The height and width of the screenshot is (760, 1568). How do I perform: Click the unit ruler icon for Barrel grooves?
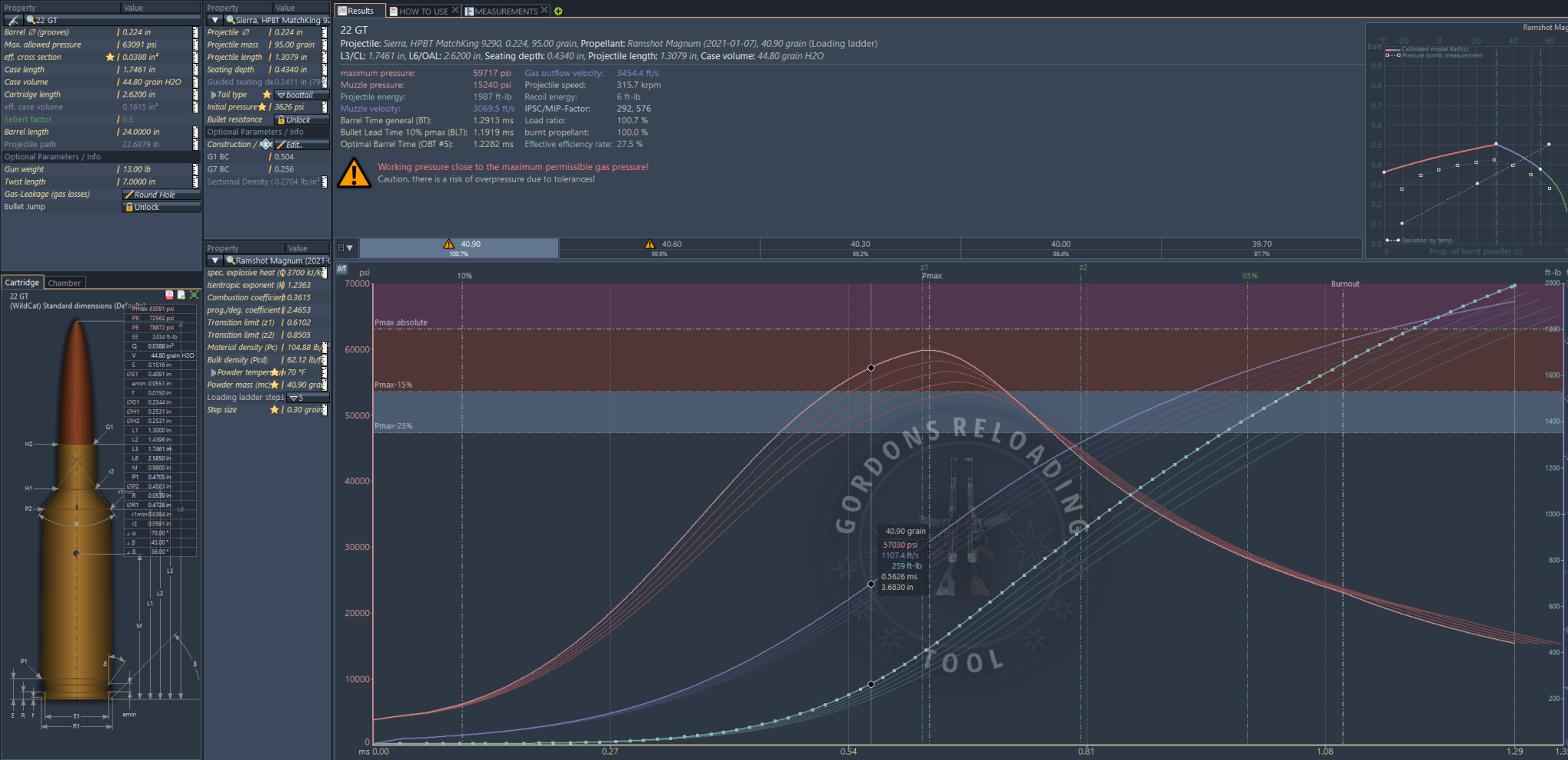195,32
